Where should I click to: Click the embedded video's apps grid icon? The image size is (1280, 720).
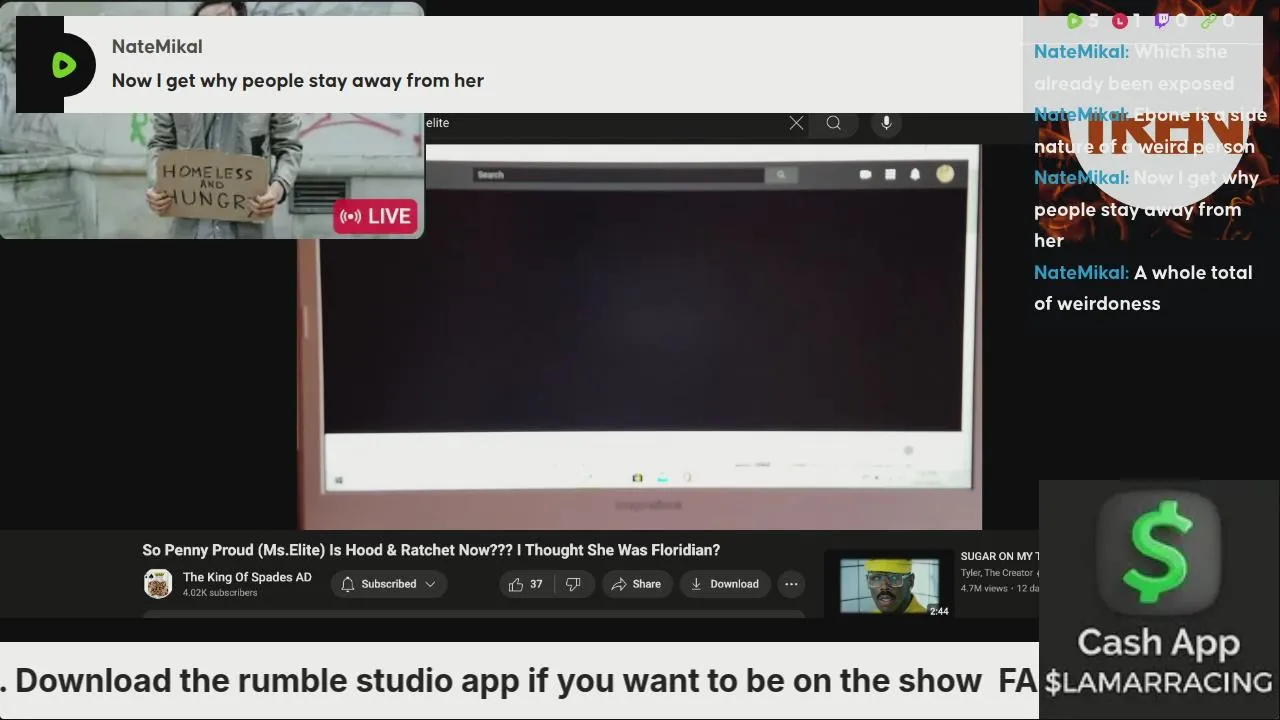click(890, 174)
